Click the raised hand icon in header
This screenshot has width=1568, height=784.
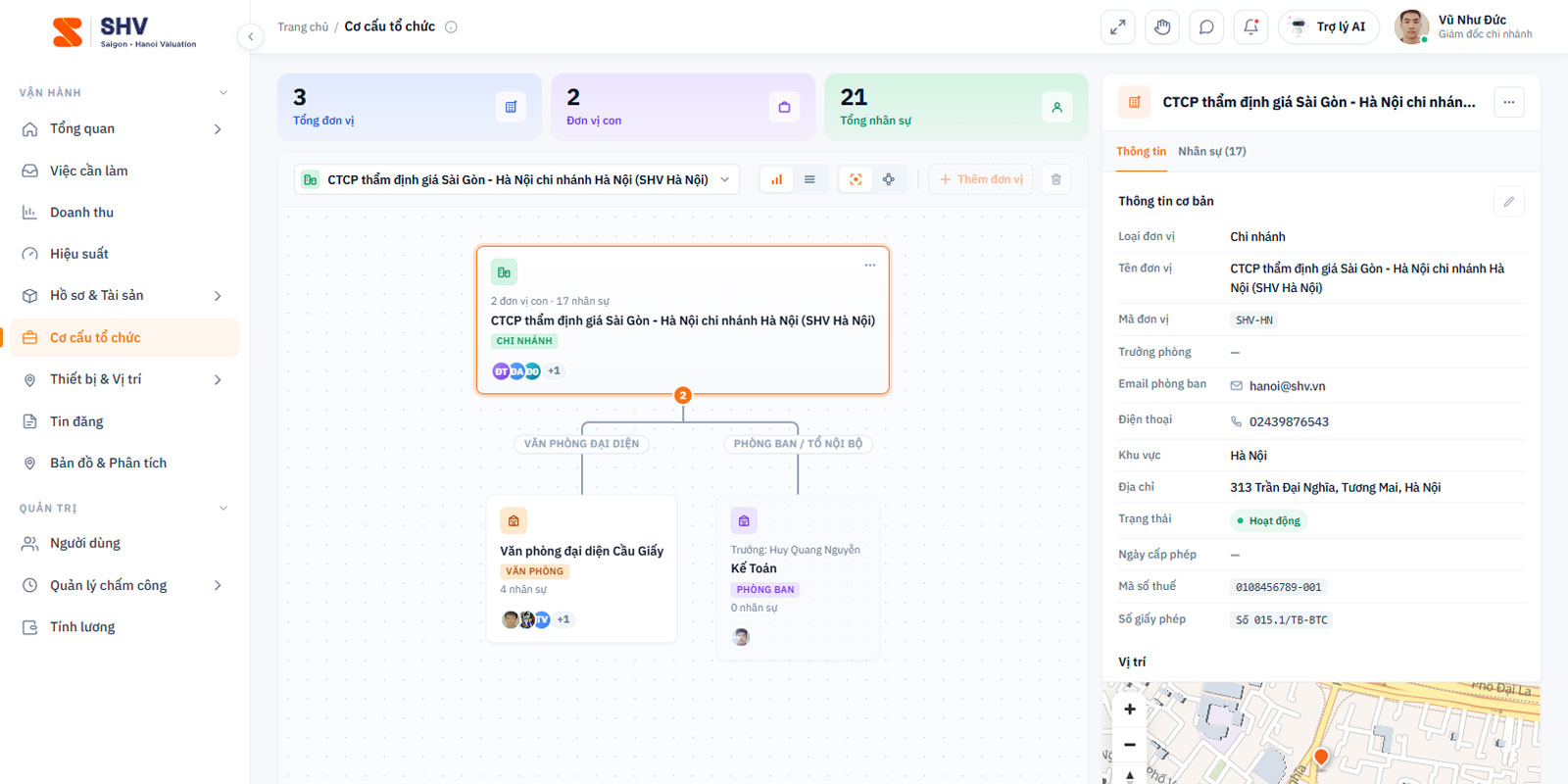point(1162,27)
